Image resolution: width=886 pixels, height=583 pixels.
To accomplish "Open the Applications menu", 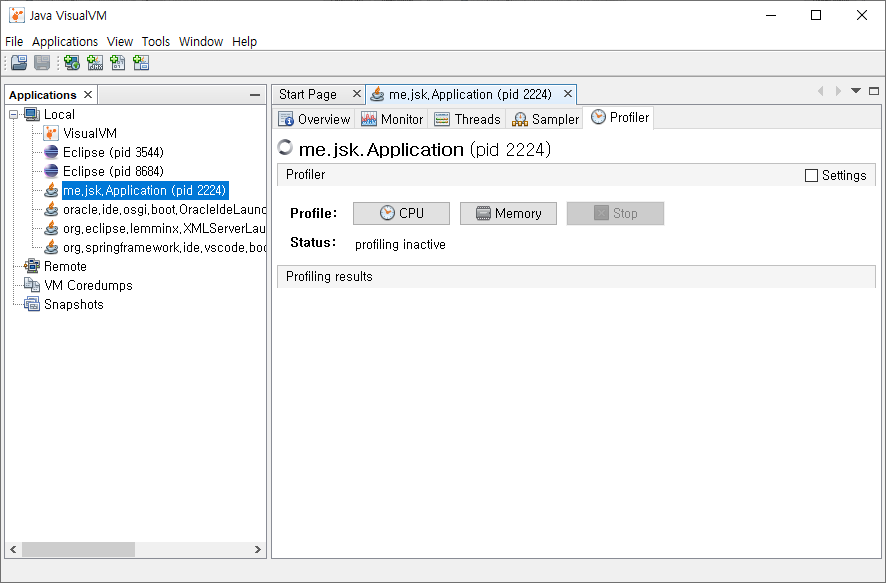I will coord(65,42).
